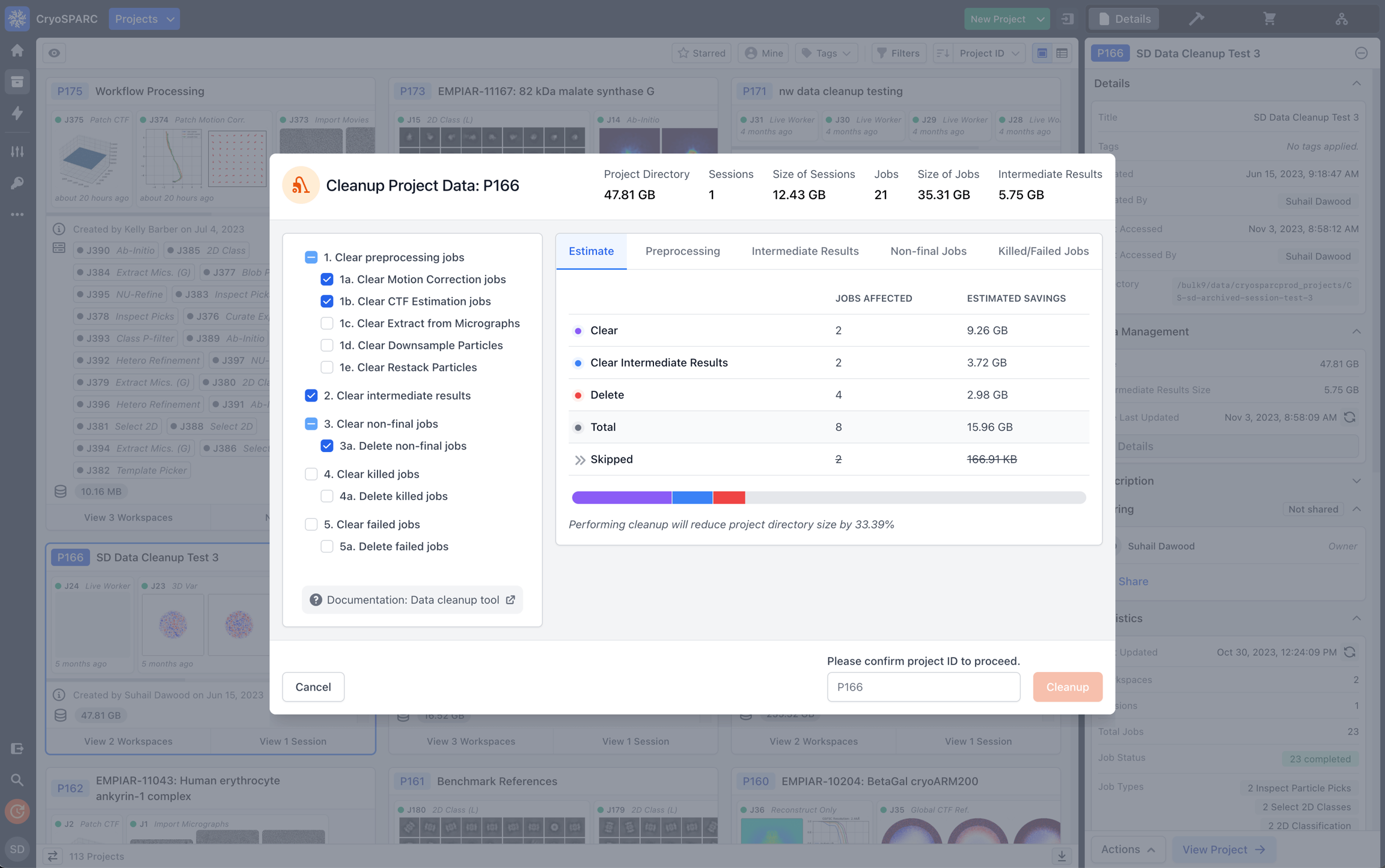
Task: Focus the project ID confirmation field
Action: point(923,687)
